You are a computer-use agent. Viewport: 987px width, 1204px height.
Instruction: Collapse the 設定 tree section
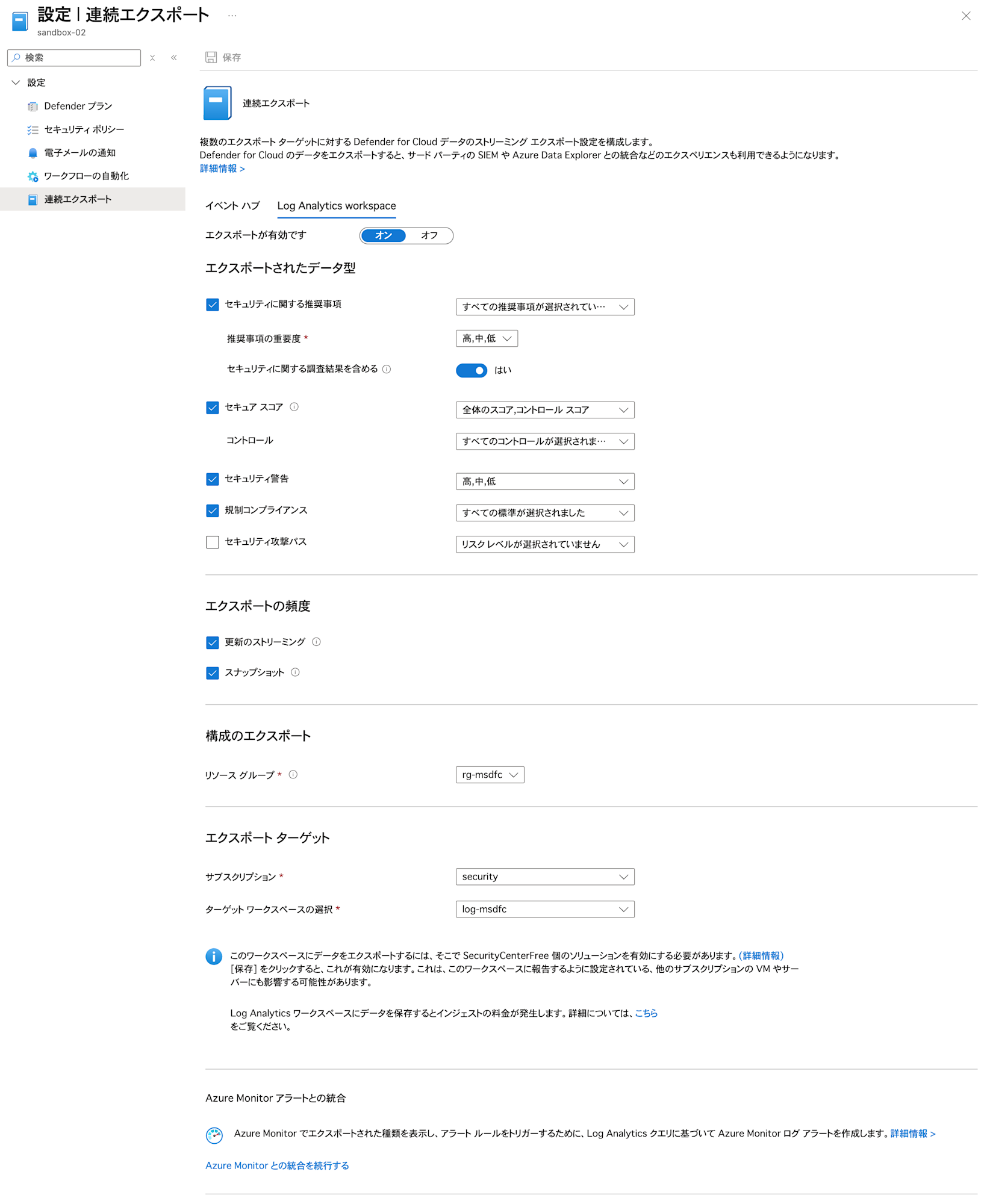16,82
